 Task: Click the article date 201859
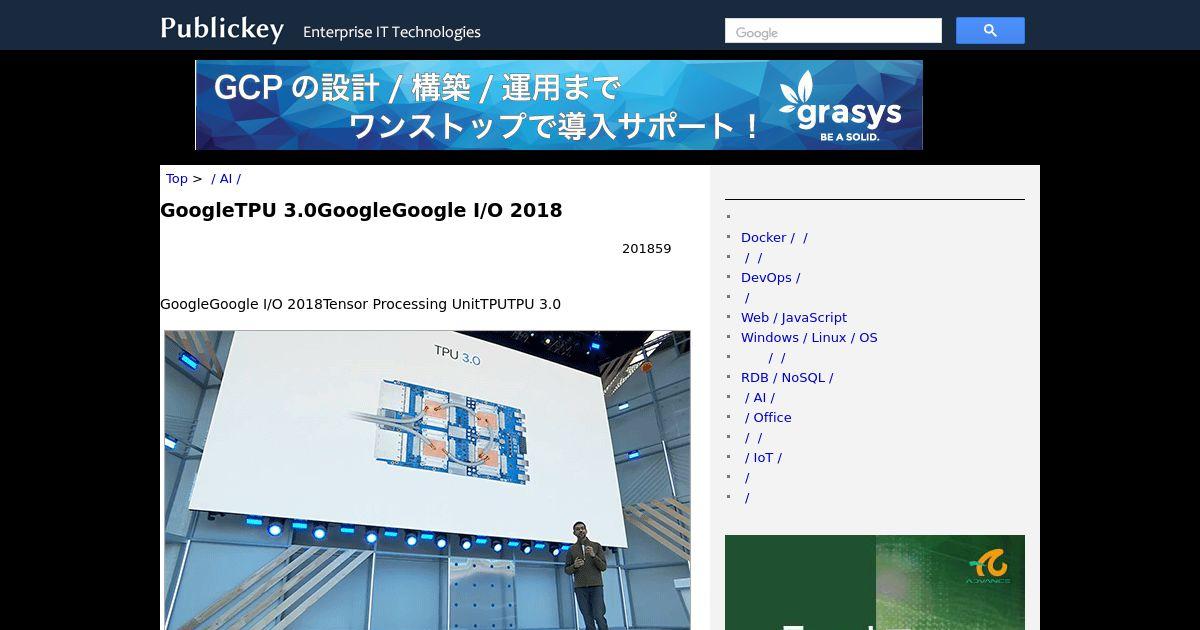coord(646,249)
